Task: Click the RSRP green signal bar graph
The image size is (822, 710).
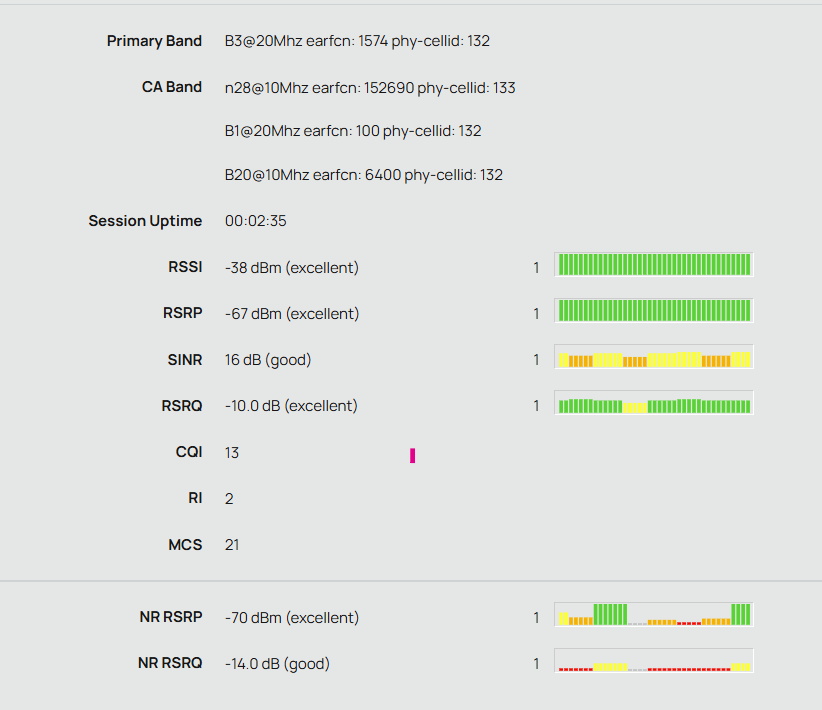Action: point(653,311)
